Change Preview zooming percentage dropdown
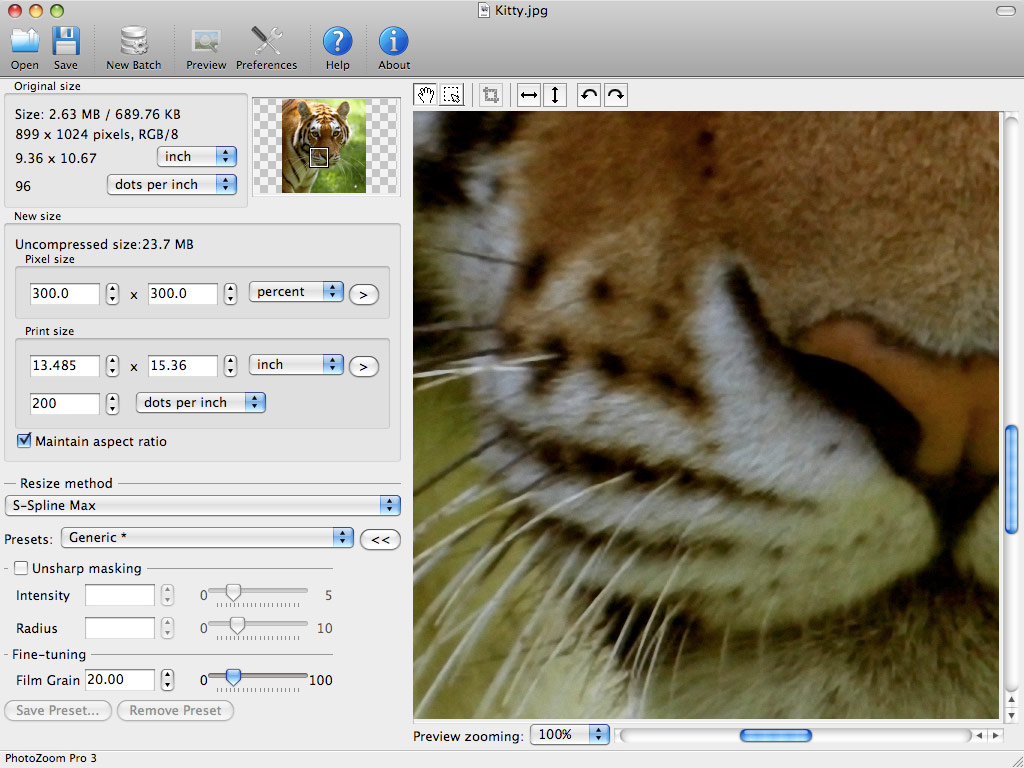The width and height of the screenshot is (1024, 768). (569, 734)
